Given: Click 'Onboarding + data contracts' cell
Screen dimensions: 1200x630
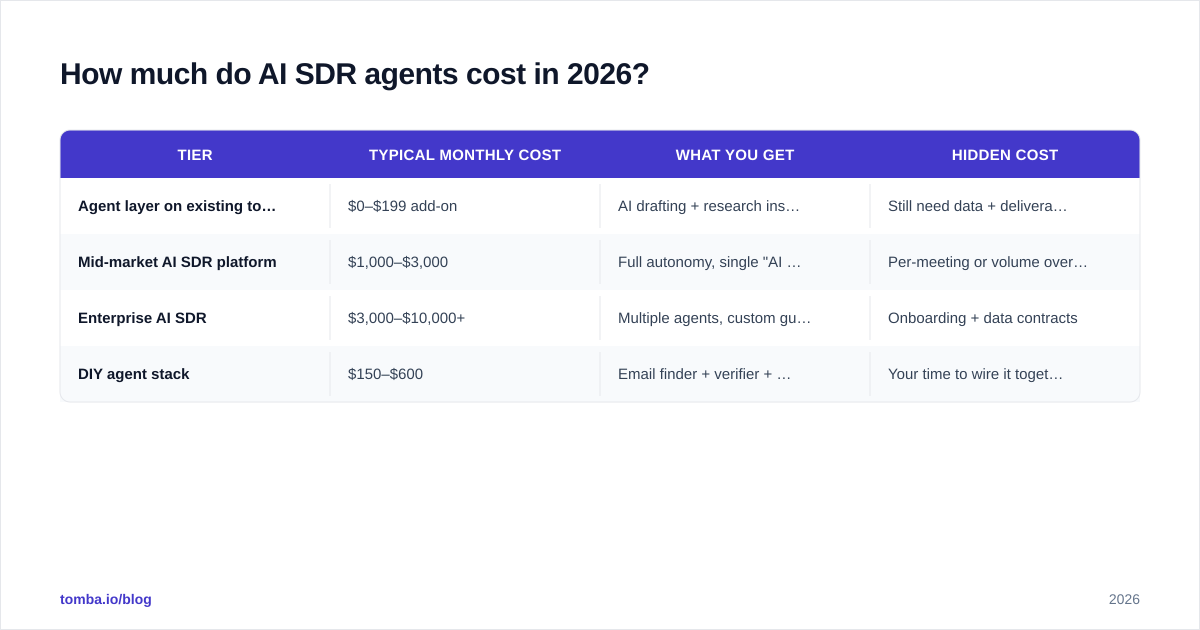Looking at the screenshot, I should pyautogui.click(x=1005, y=318).
